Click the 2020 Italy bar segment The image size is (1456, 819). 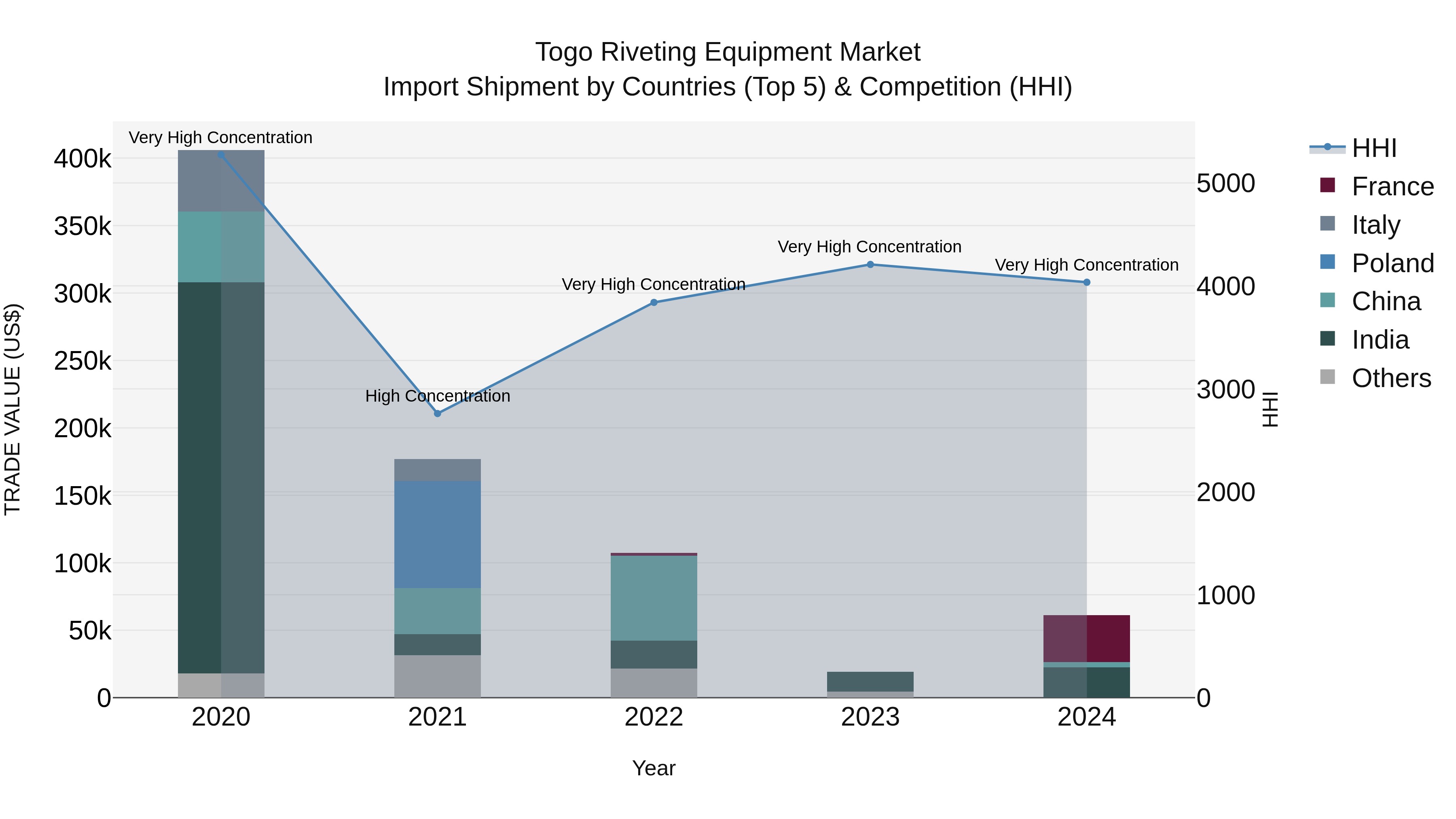[221, 181]
